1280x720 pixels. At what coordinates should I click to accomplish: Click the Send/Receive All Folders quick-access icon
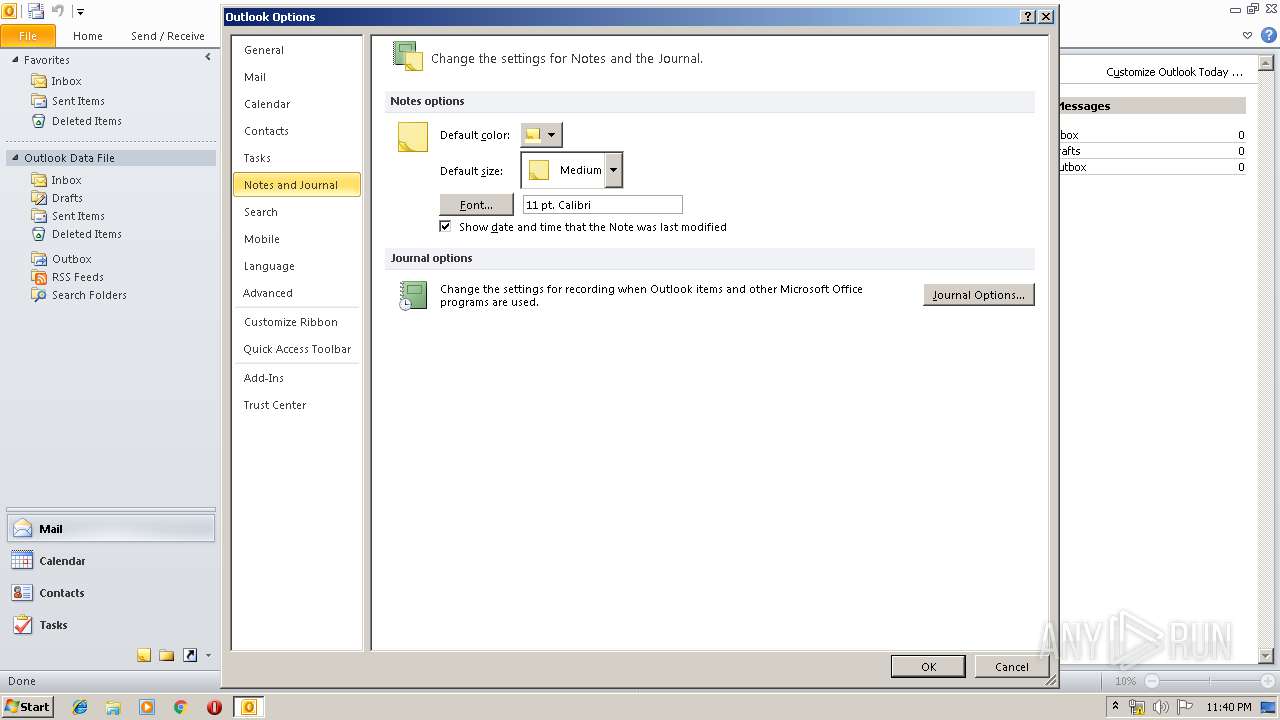[x=36, y=11]
